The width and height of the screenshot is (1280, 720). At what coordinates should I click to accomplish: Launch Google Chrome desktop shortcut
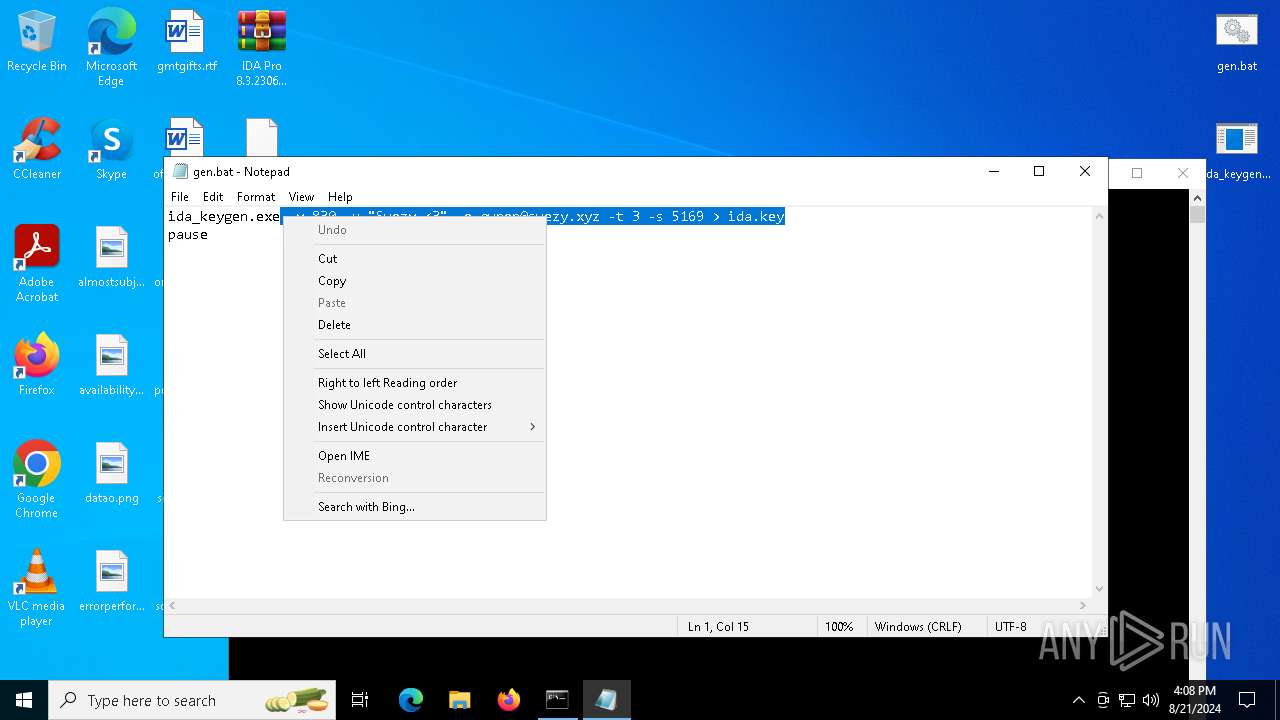click(x=37, y=480)
